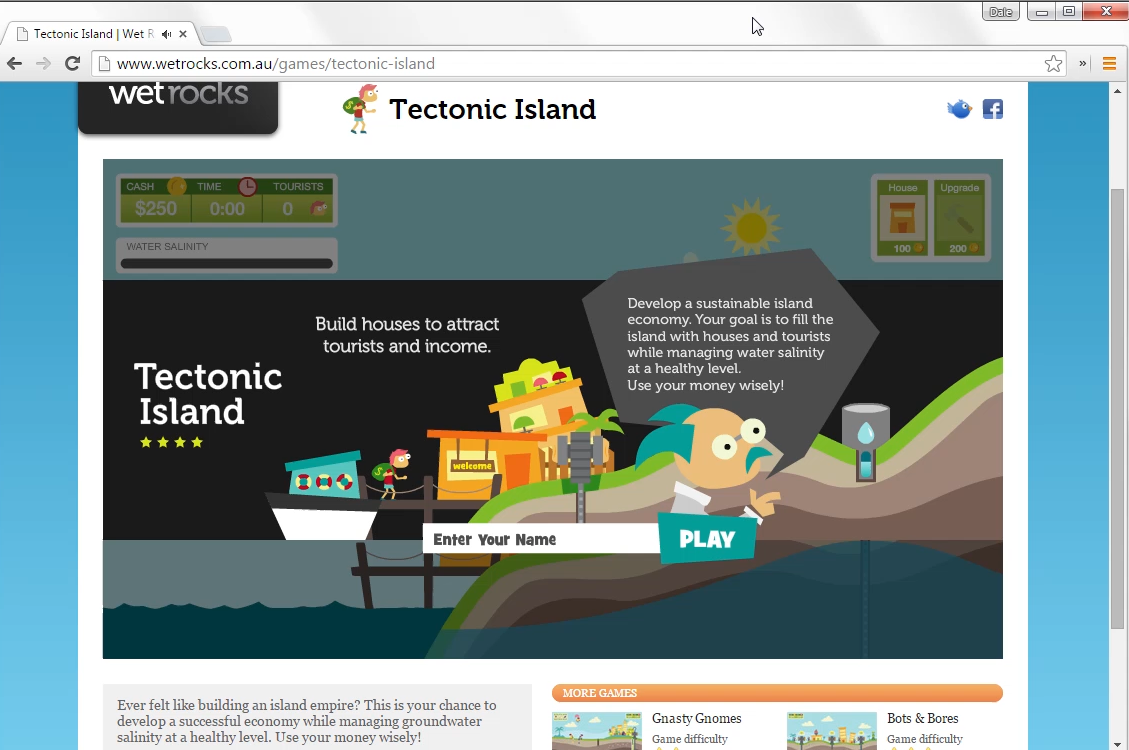The image size is (1129, 750).
Task: Open the Bots & Bores game link
Action: click(x=922, y=718)
